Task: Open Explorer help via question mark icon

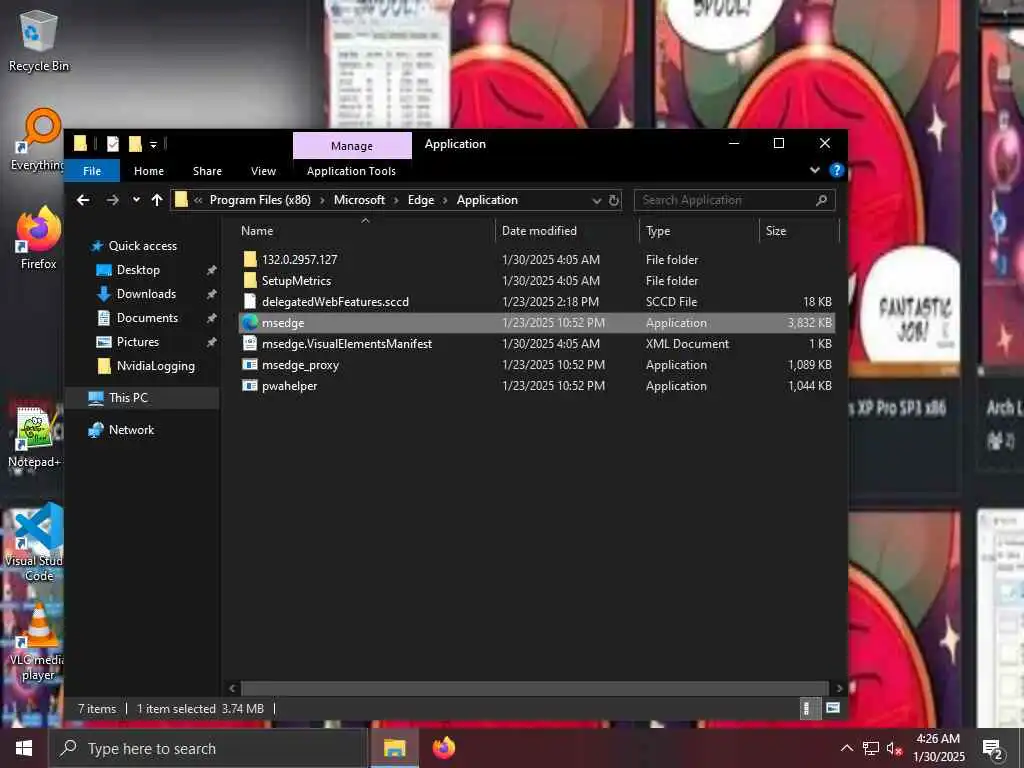Action: [837, 170]
